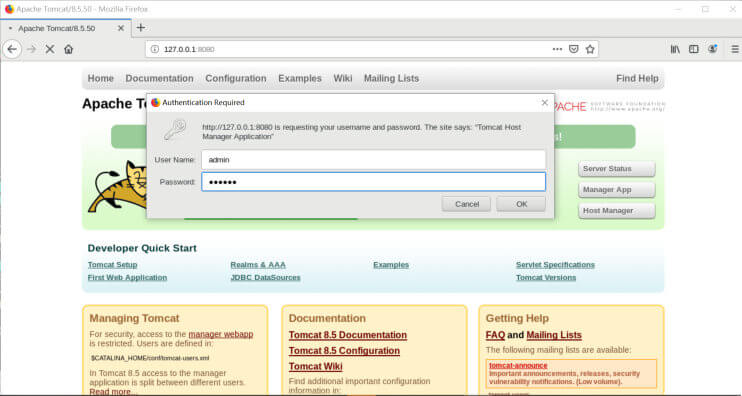742x396 pixels.
Task: Open Tomcat 8.5 Documentation link
Action: tap(348, 335)
